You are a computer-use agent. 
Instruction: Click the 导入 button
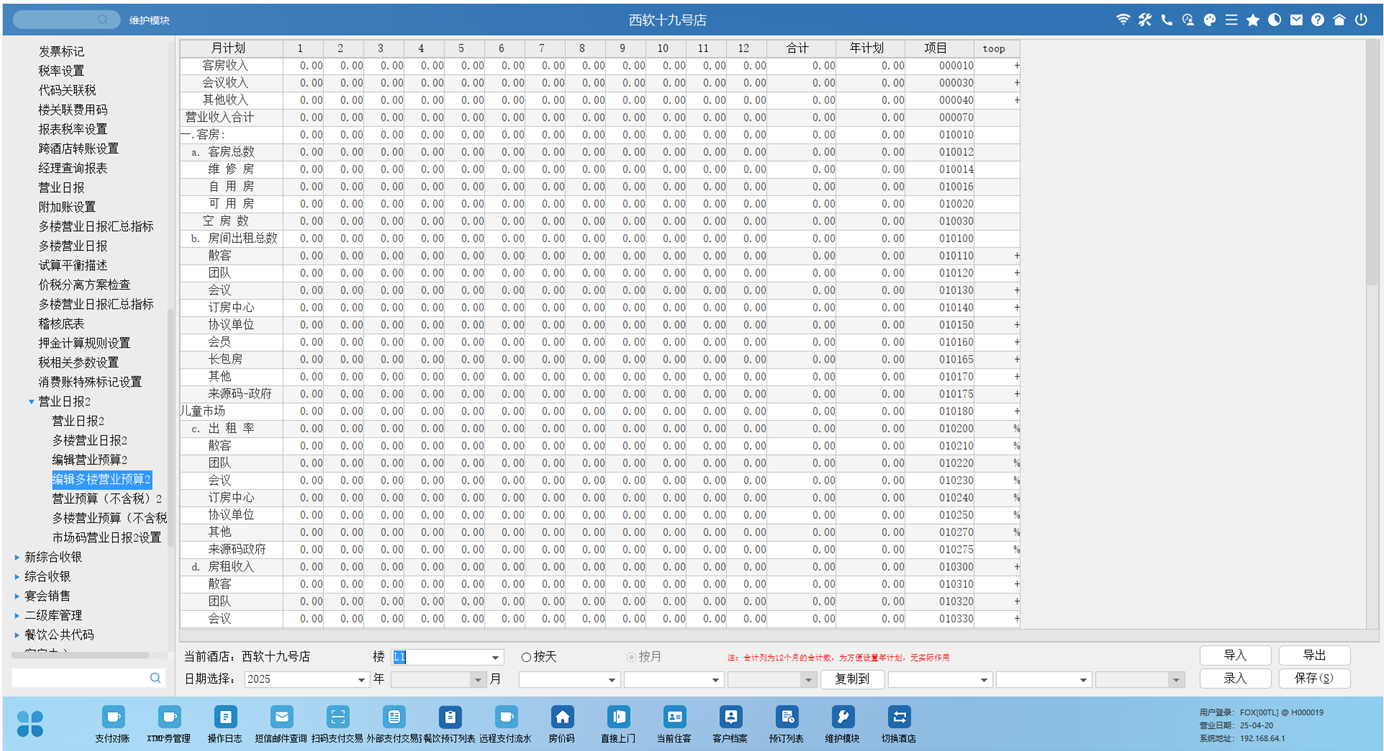(x=1235, y=656)
